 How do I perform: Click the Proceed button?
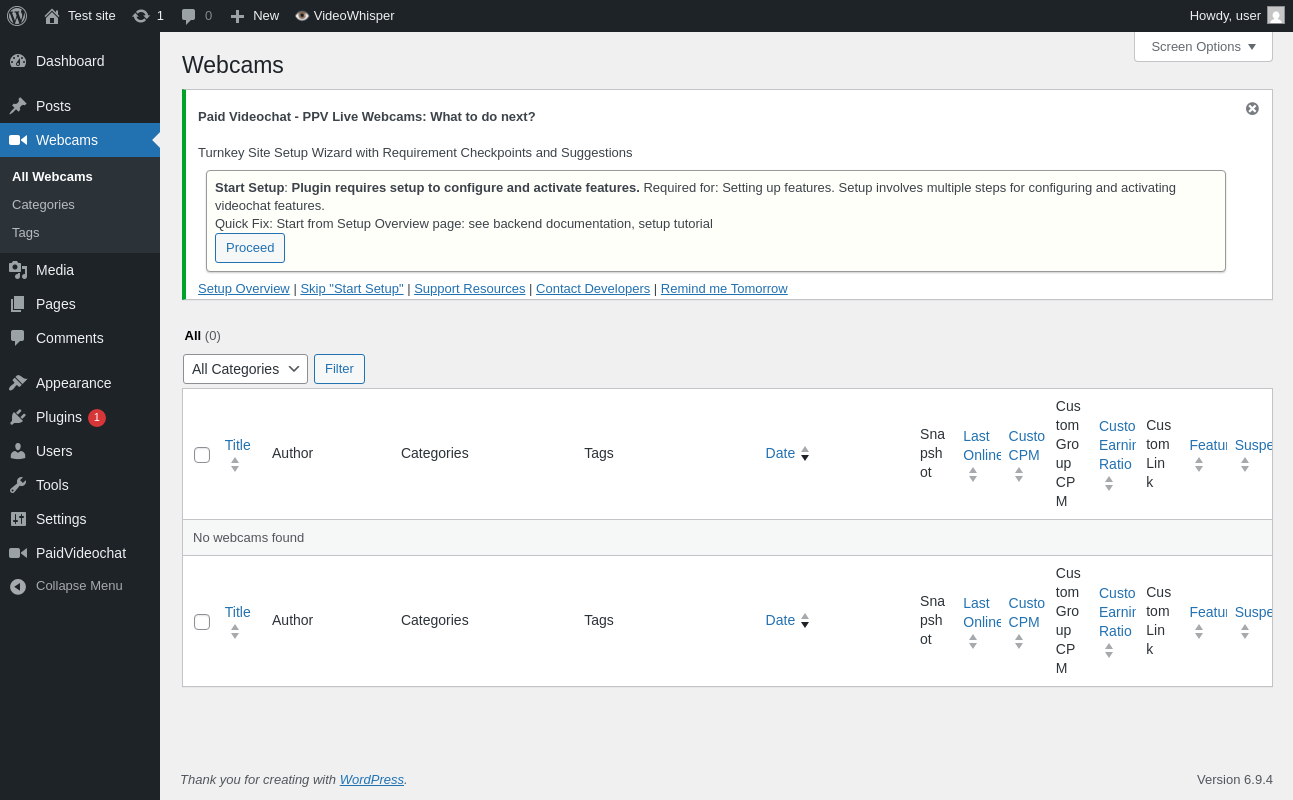tap(250, 248)
